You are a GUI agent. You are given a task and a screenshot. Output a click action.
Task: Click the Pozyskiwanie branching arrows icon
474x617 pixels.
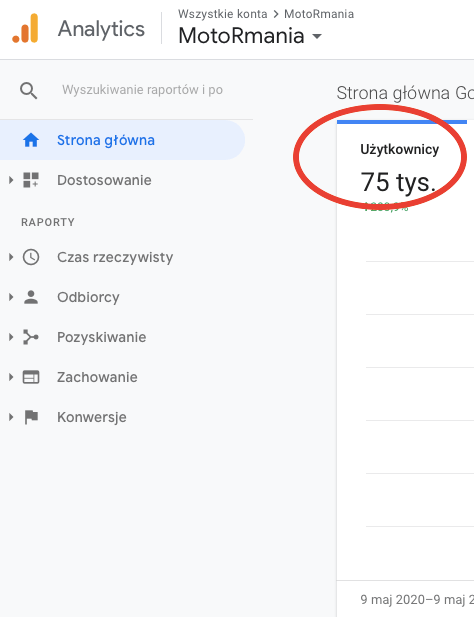(31, 337)
